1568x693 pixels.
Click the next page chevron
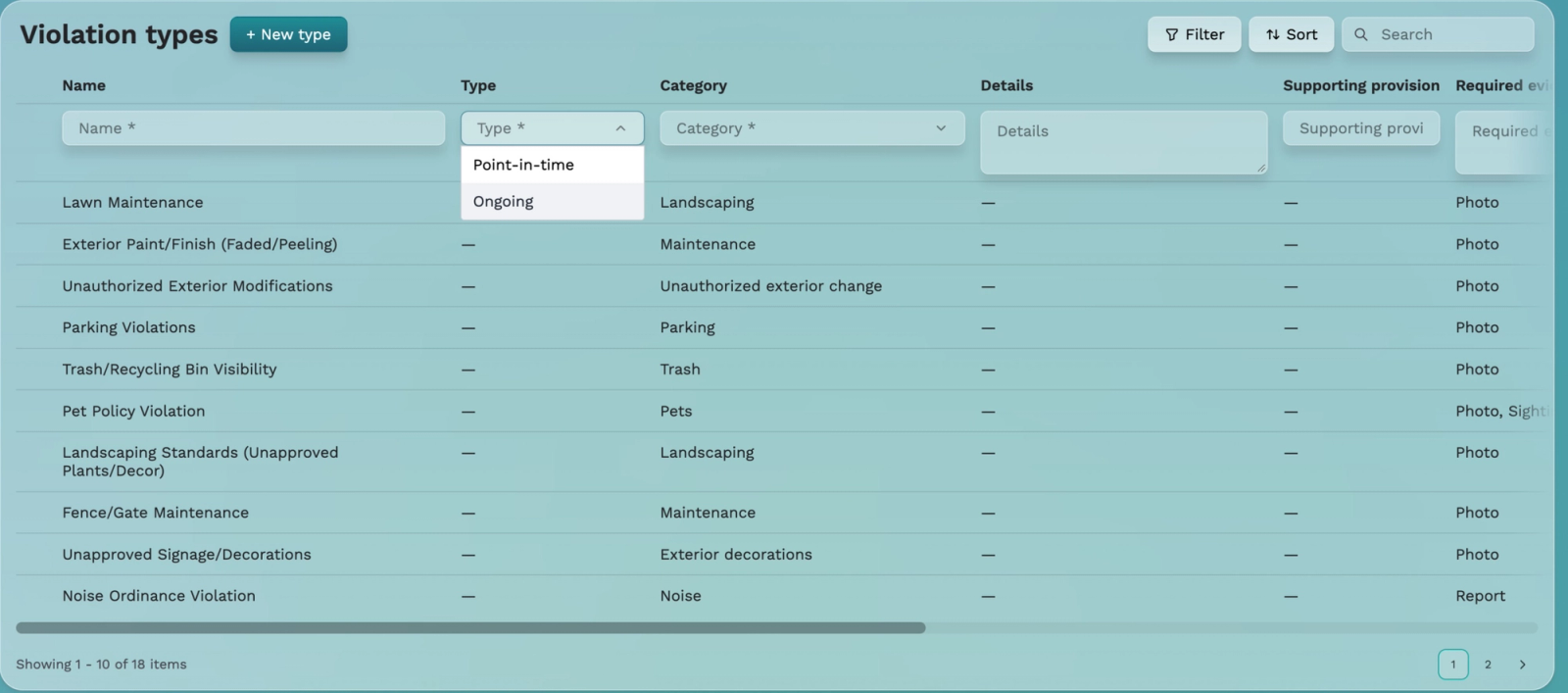click(x=1522, y=665)
